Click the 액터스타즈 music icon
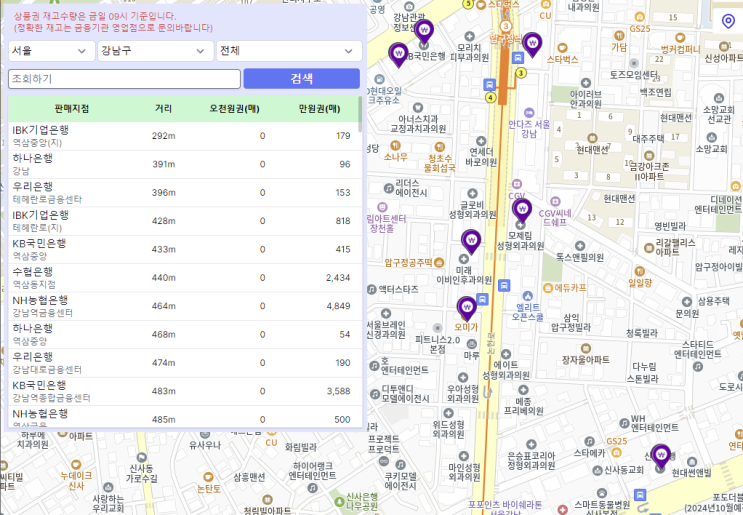Screen dimensions: 743x515 coord(372,289)
